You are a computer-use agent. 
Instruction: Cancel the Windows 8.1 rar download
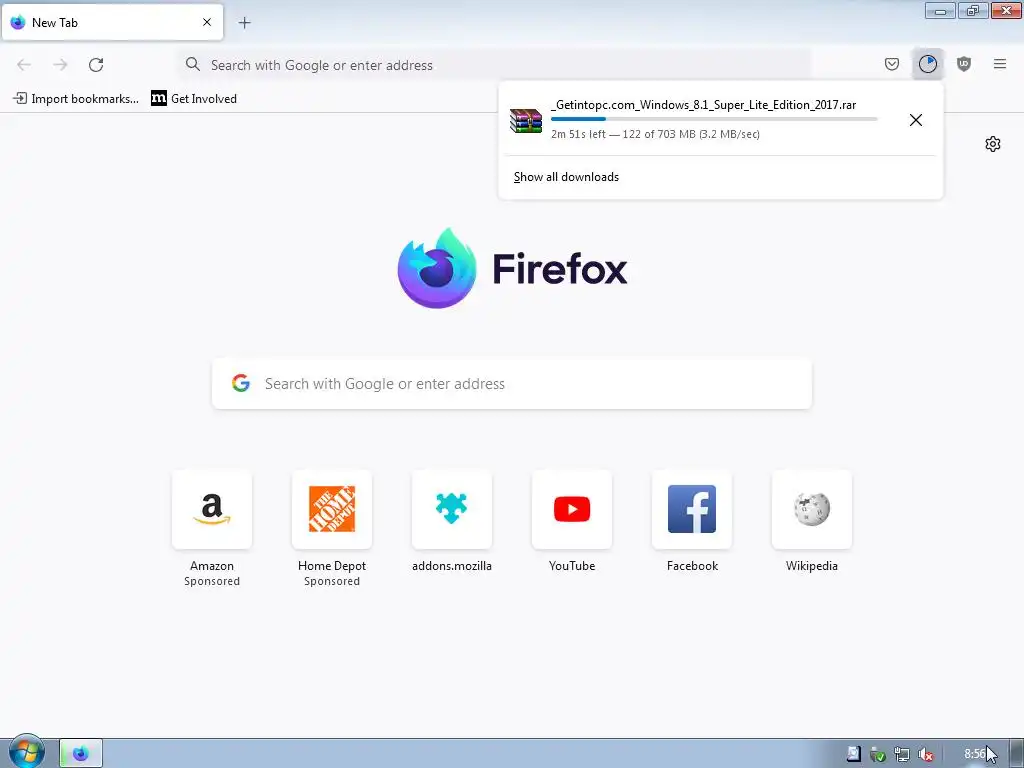(916, 120)
